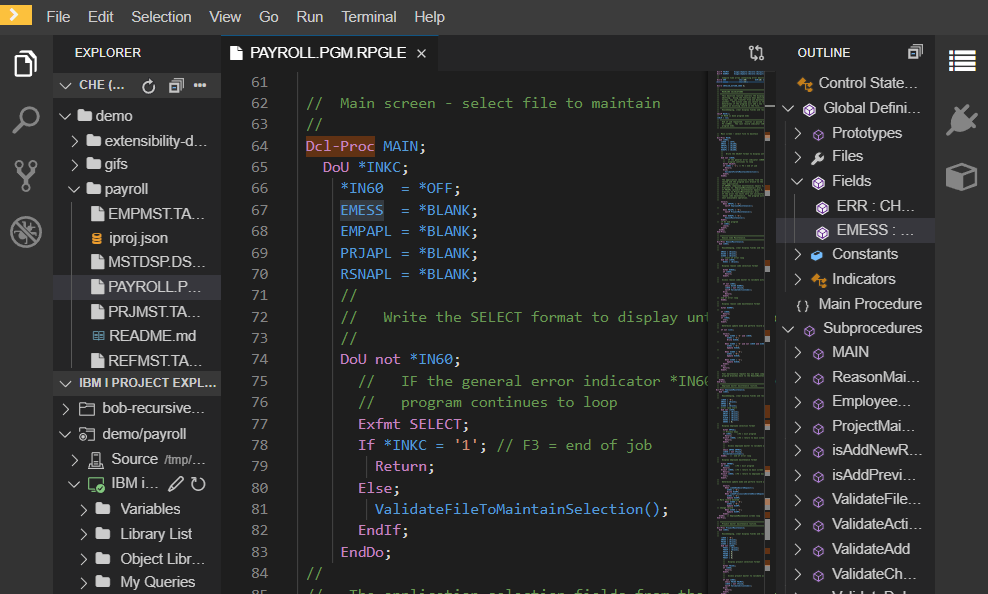Expand the Object Libr... folder

click(x=83, y=559)
